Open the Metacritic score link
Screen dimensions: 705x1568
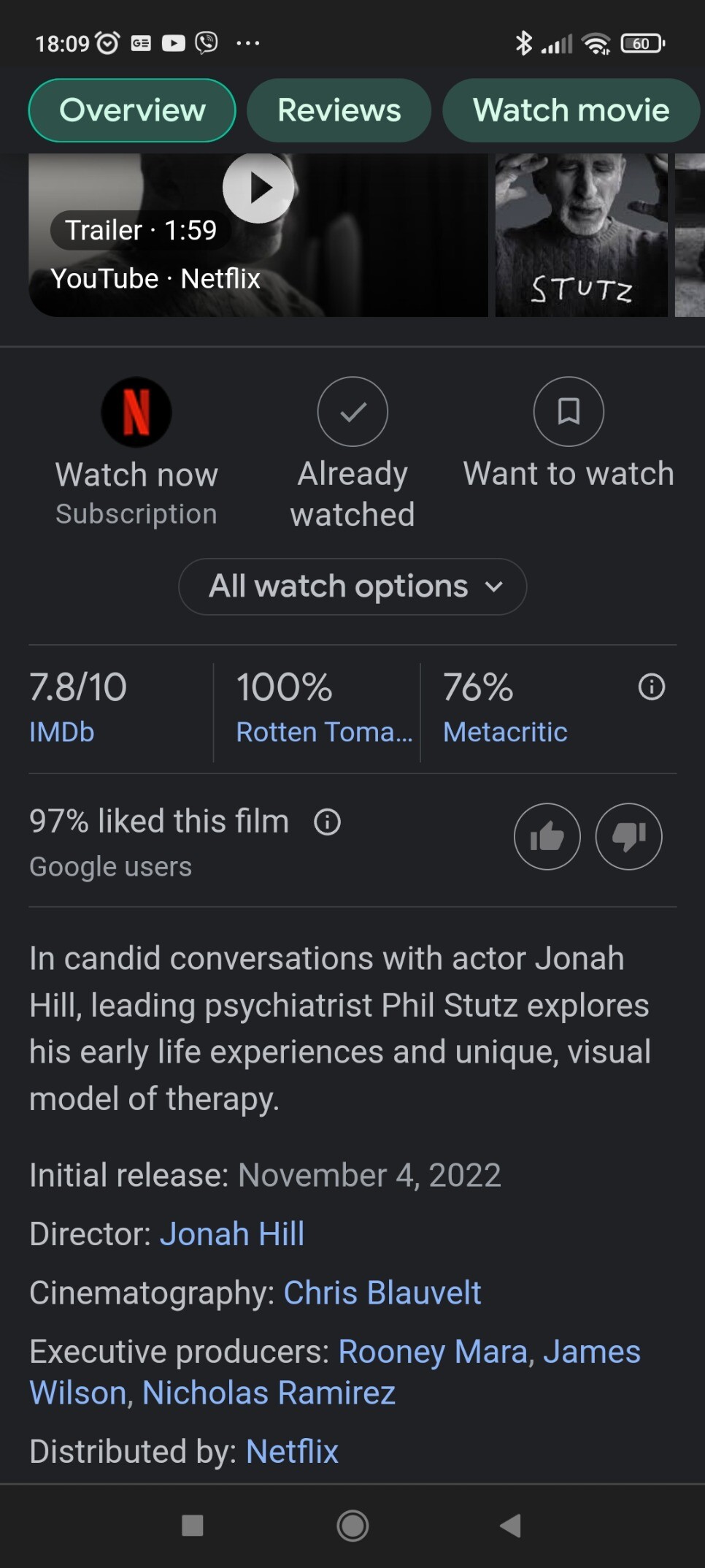pos(505,732)
